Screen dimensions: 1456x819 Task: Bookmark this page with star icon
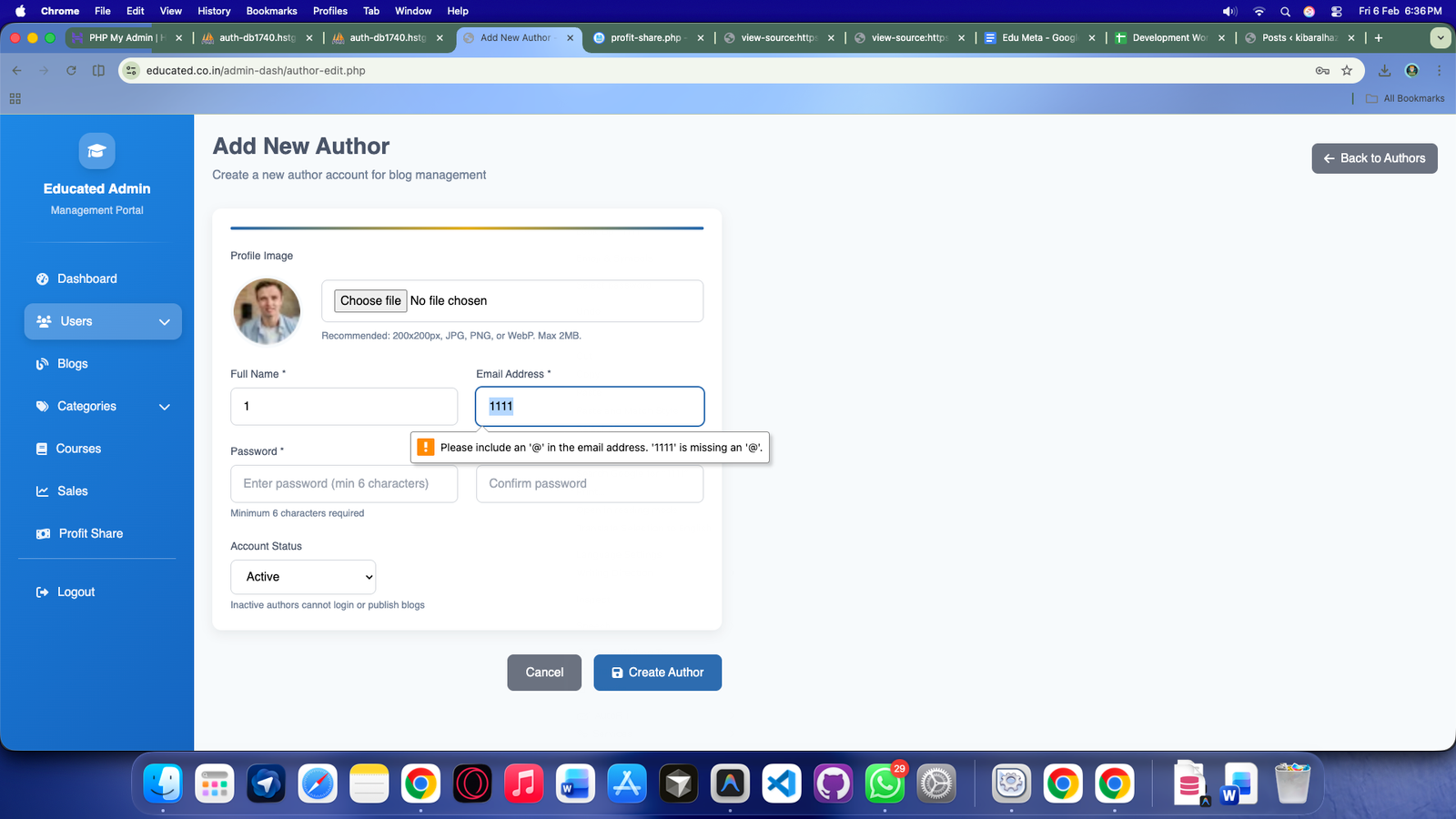coord(1347,71)
